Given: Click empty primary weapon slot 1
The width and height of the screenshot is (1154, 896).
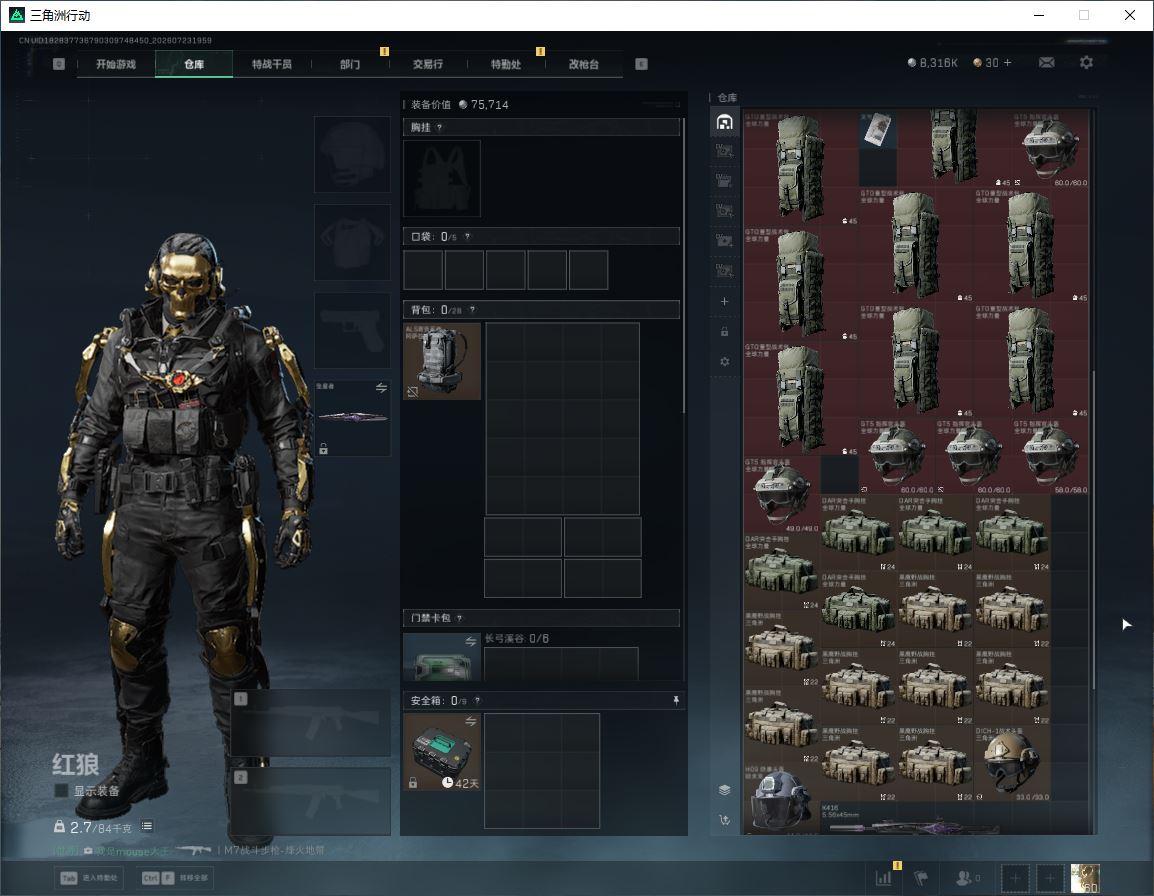Looking at the screenshot, I should coord(311,723).
